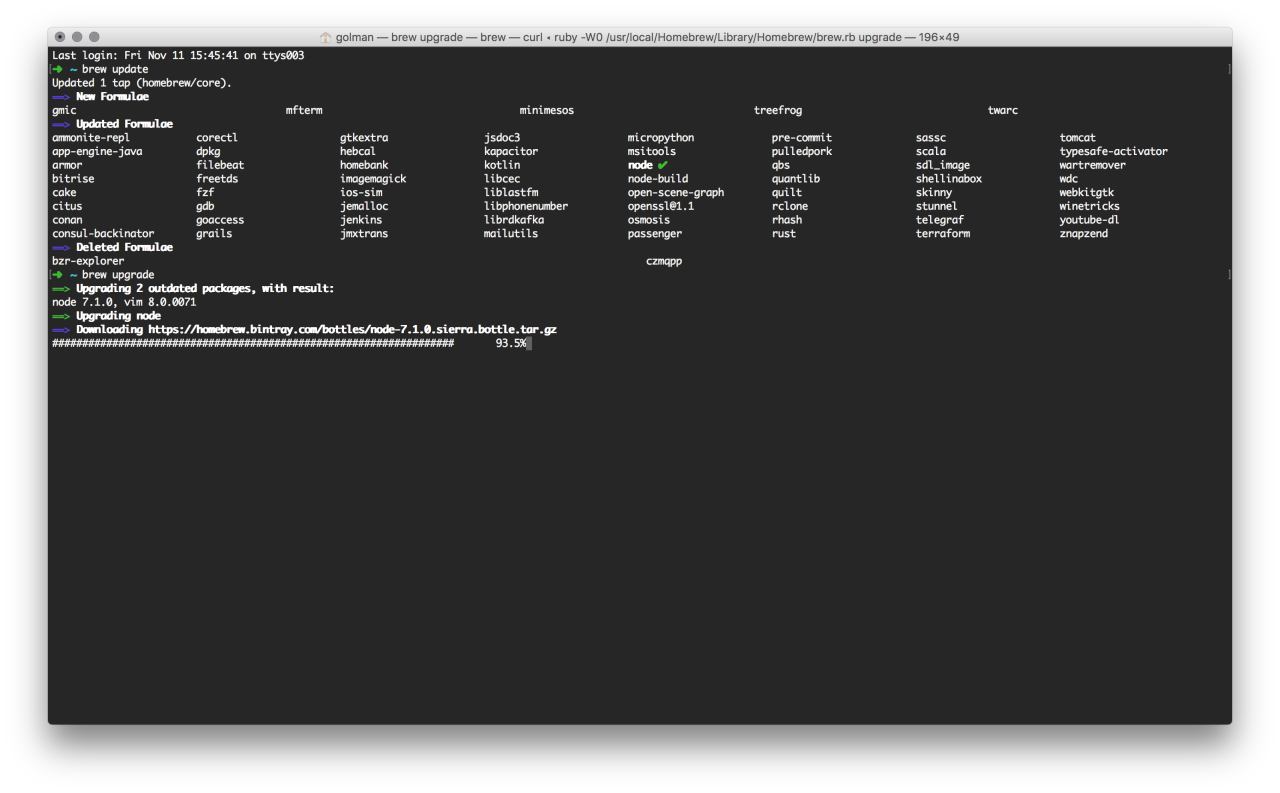This screenshot has width=1280, height=793.
Task: Select the 'znapzend' formula
Action: [1084, 234]
